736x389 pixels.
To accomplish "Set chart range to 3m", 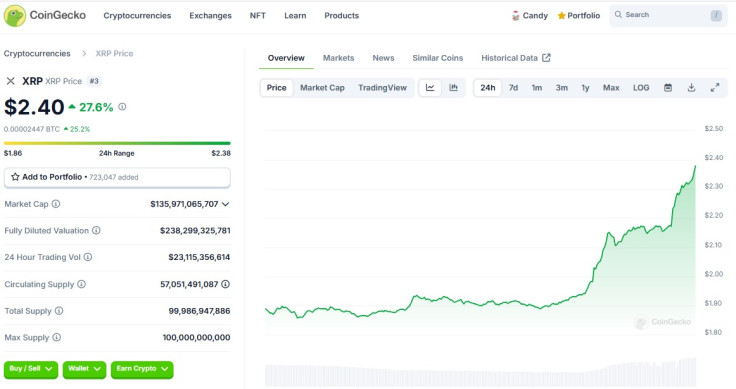I will coord(562,88).
